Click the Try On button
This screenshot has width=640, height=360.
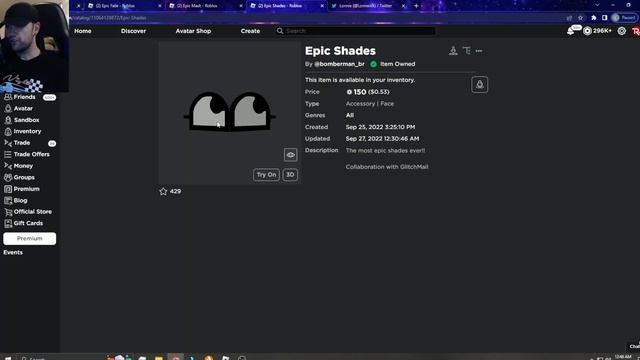click(266, 175)
